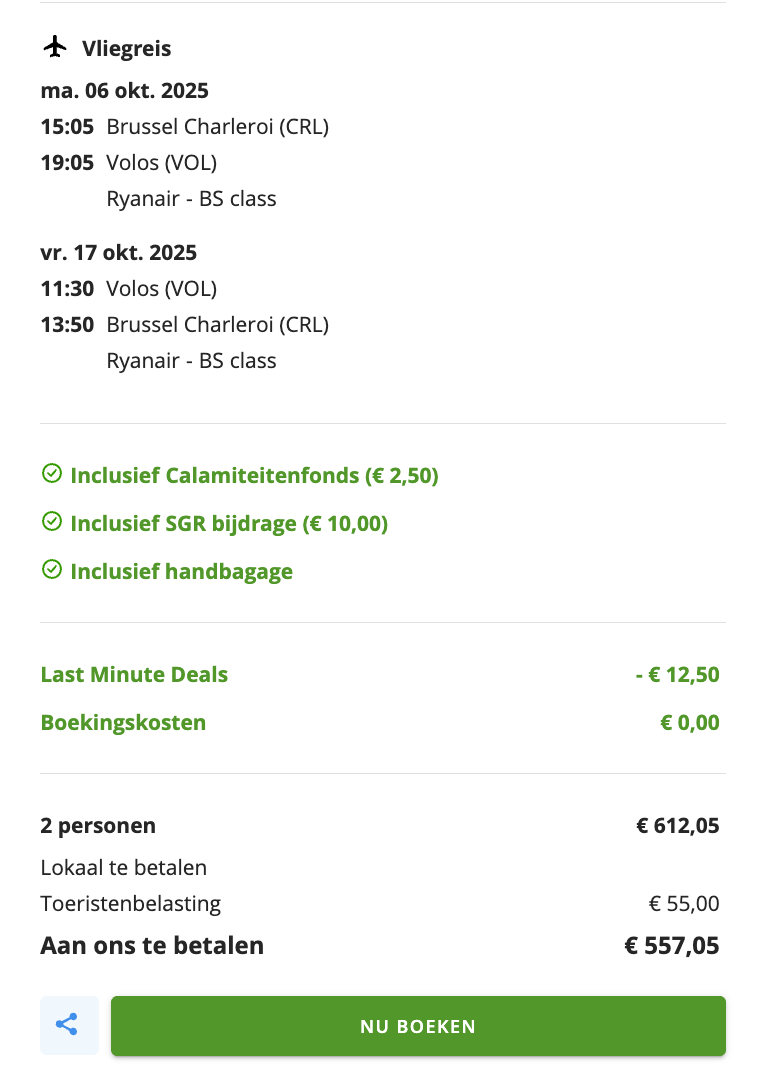The height and width of the screenshot is (1080, 760).
Task: Click the Vliegreis heading
Action: 127,49
